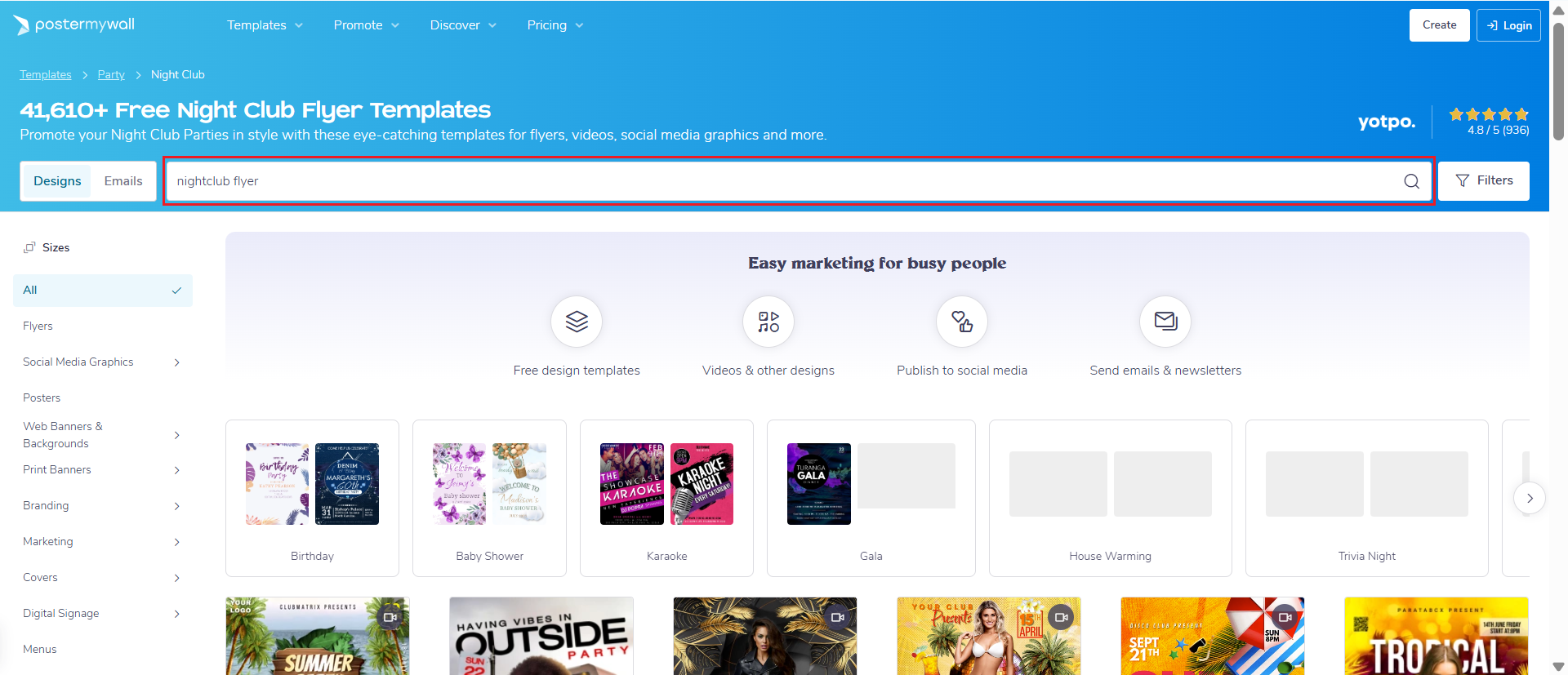Open the Birthday category card
Image resolution: width=1568 pixels, height=675 pixels.
(x=312, y=499)
